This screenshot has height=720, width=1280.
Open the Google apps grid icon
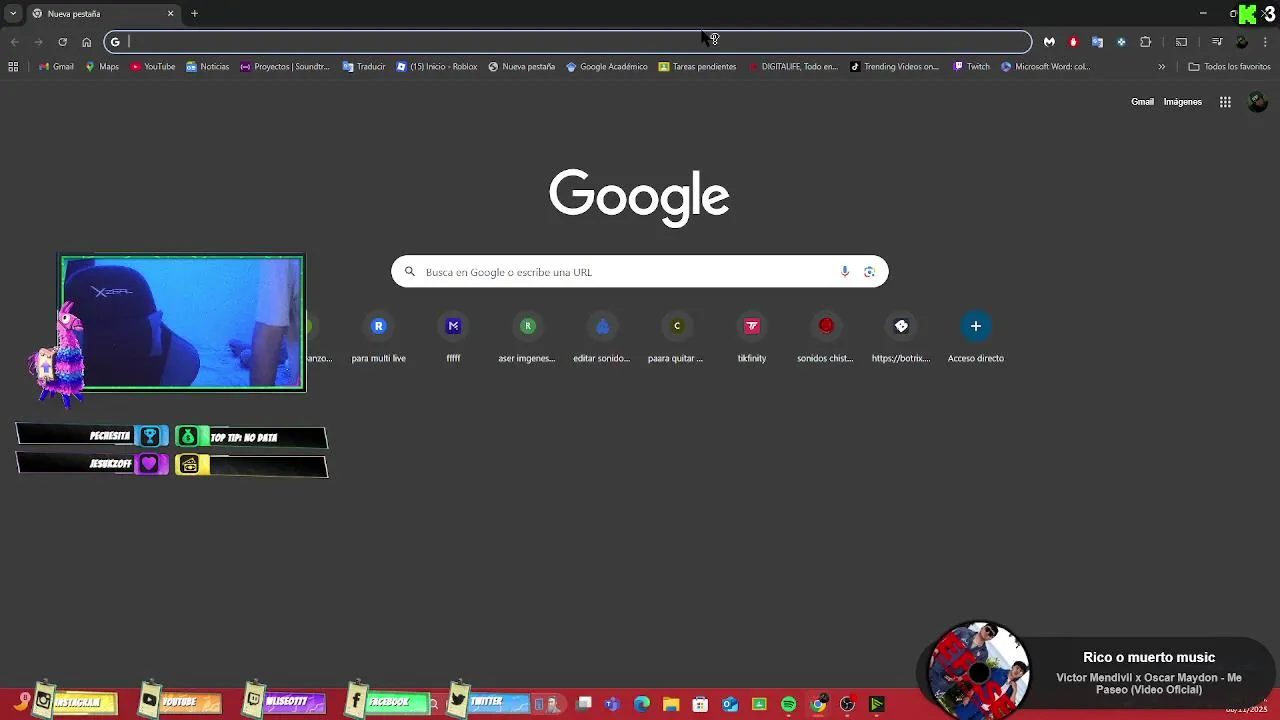(x=1225, y=102)
